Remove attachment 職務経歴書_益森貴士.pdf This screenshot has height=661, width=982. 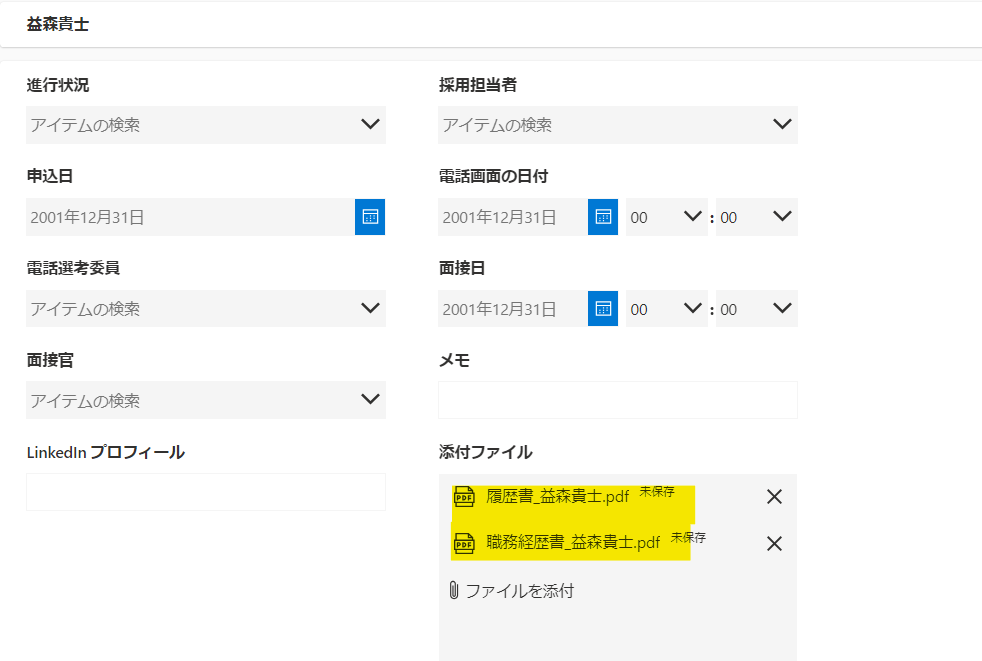pos(774,543)
